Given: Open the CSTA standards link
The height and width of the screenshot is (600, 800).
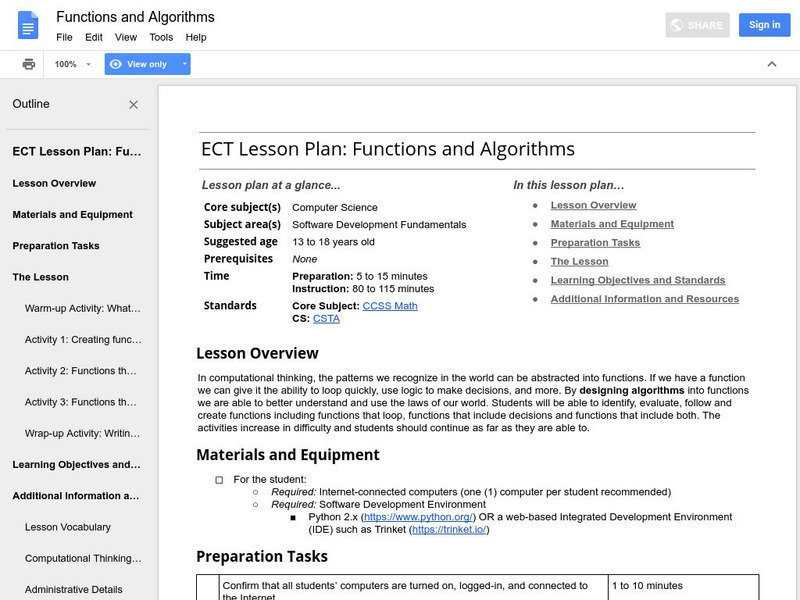Looking at the screenshot, I should [x=326, y=318].
